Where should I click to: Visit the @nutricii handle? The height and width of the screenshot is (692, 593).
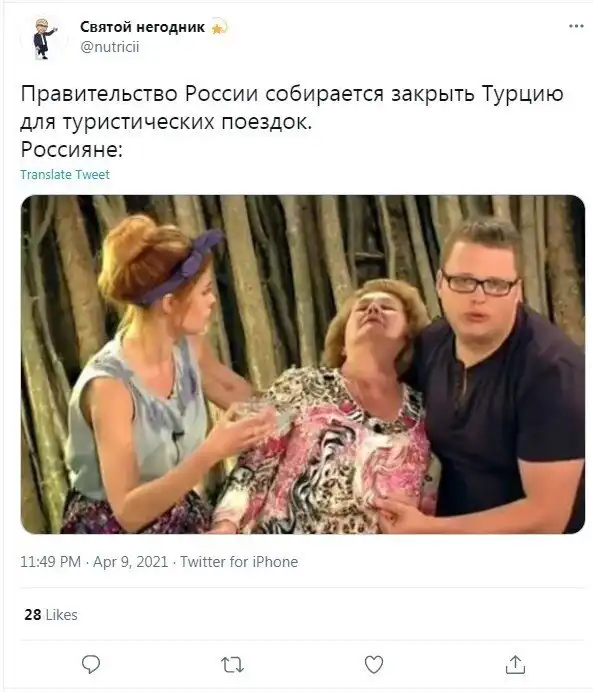click(x=109, y=46)
